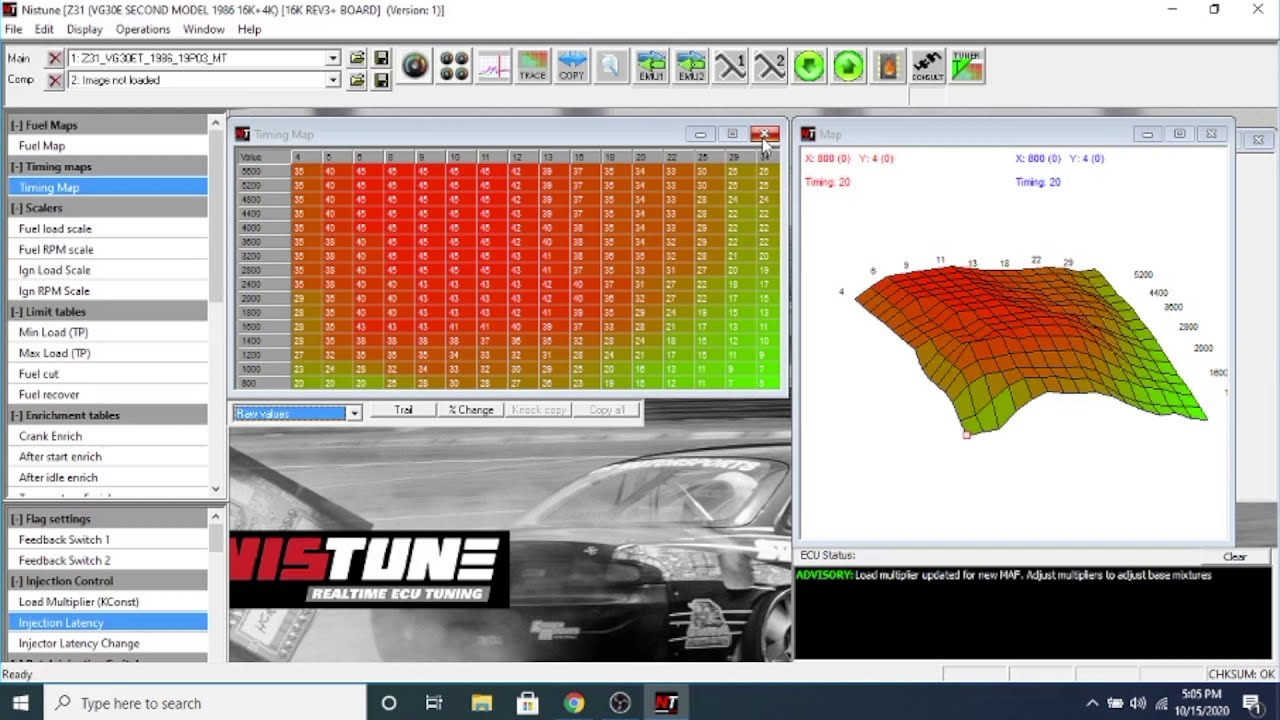Save the Comp image file

pyautogui.click(x=381, y=80)
